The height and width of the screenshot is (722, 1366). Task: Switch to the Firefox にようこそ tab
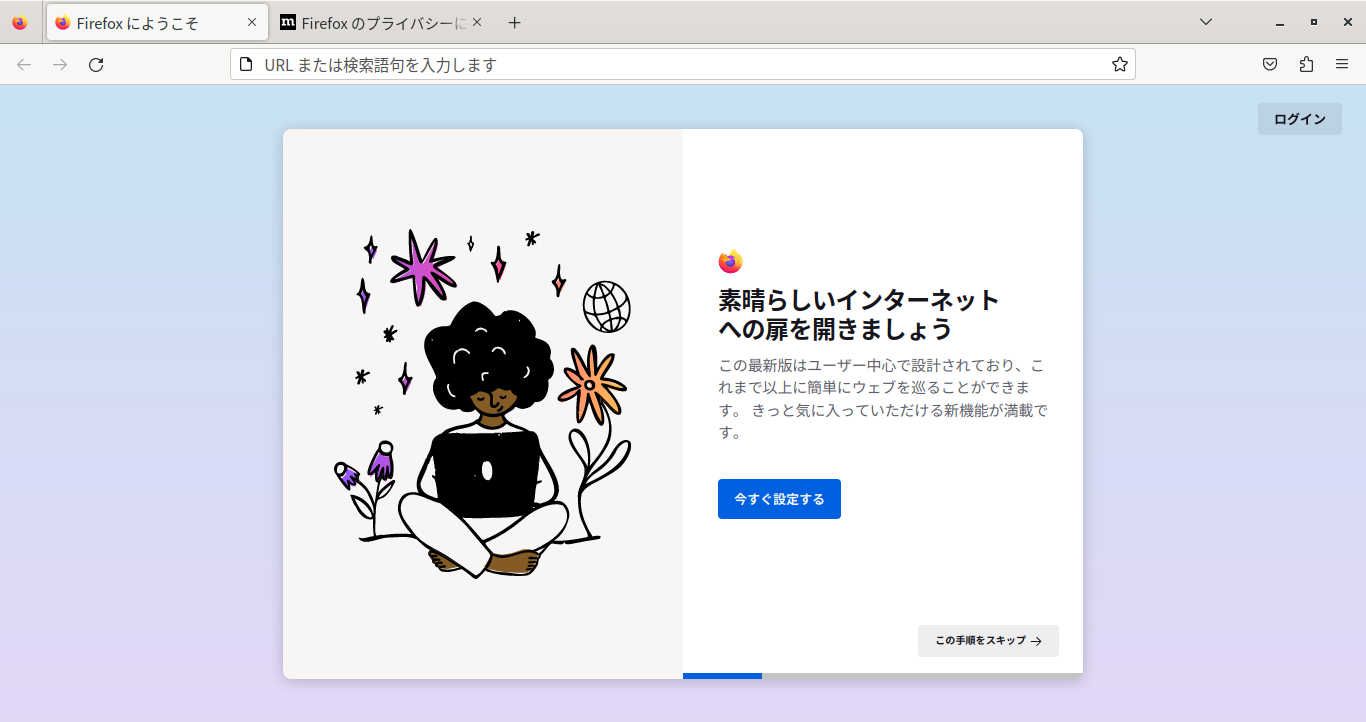(x=157, y=22)
